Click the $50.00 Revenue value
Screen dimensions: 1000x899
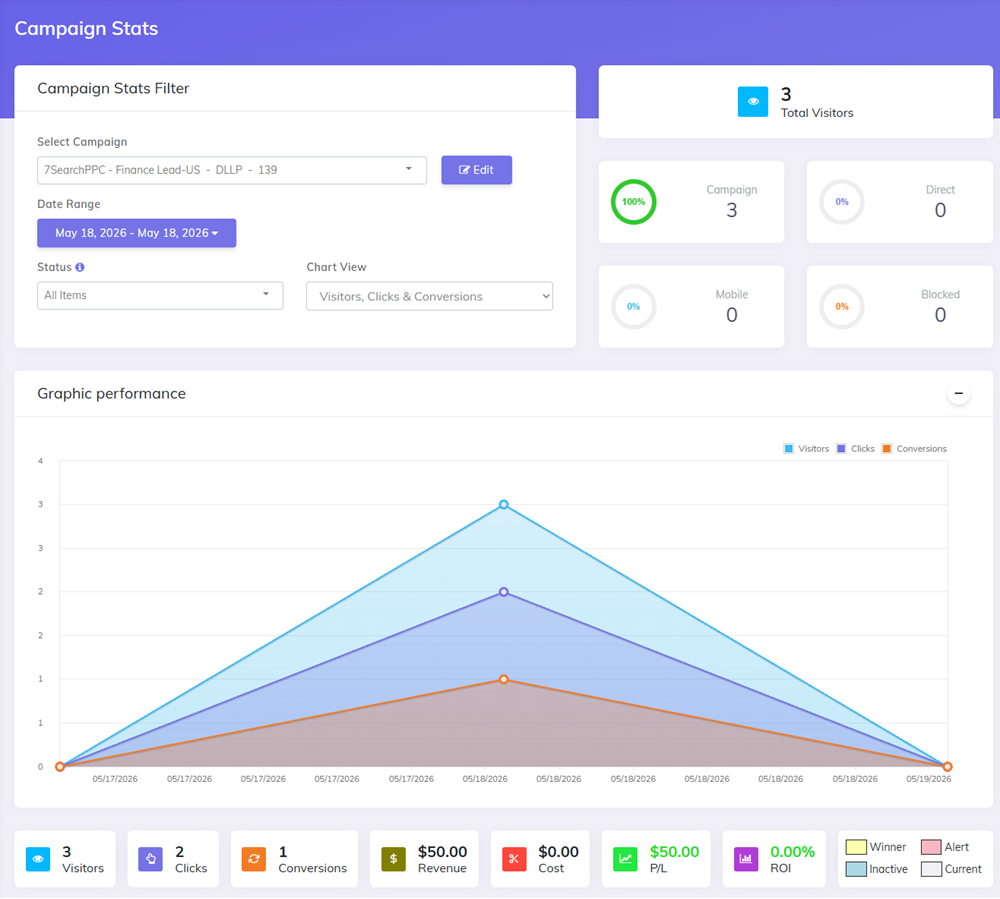pyautogui.click(x=443, y=852)
